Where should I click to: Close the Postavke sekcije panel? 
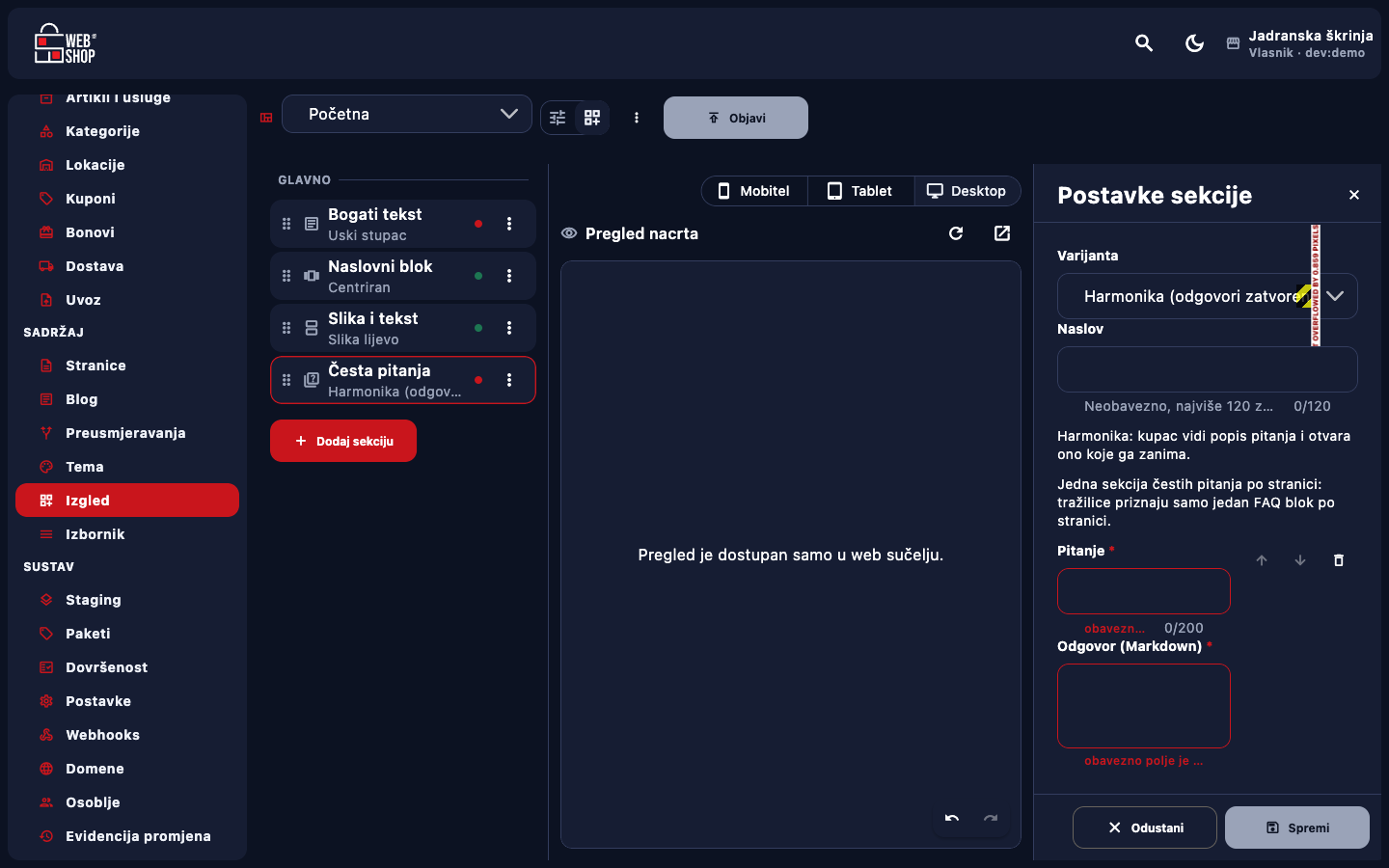click(x=1354, y=195)
